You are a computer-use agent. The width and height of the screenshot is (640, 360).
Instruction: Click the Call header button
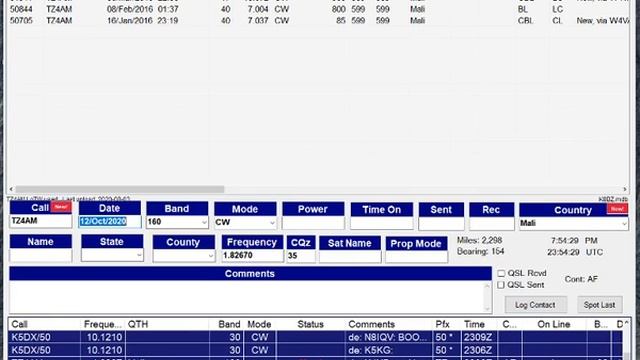tap(40, 208)
